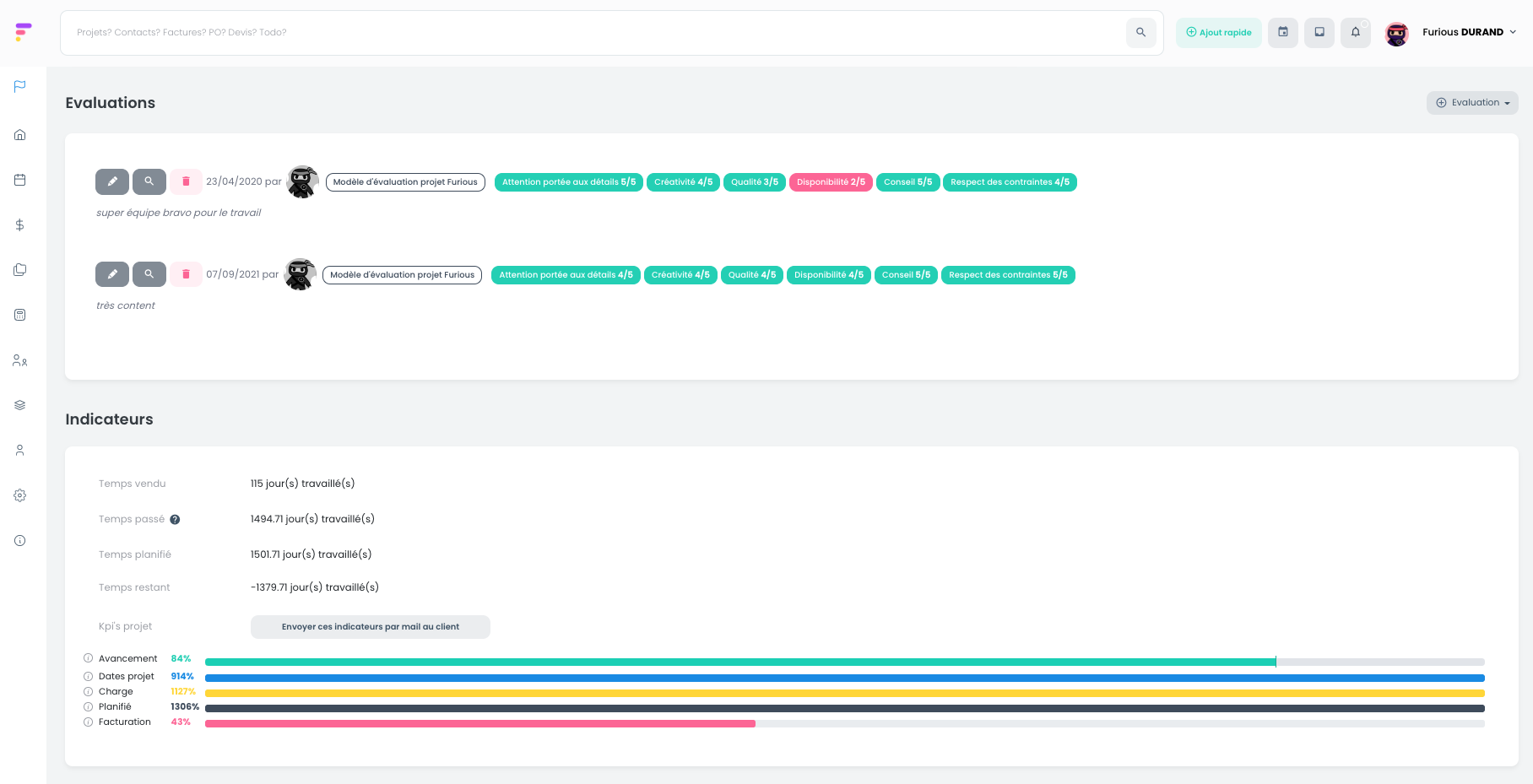This screenshot has width=1533, height=784.
Task: Click the pink Disponibilité 2/5 badge
Action: (x=831, y=182)
